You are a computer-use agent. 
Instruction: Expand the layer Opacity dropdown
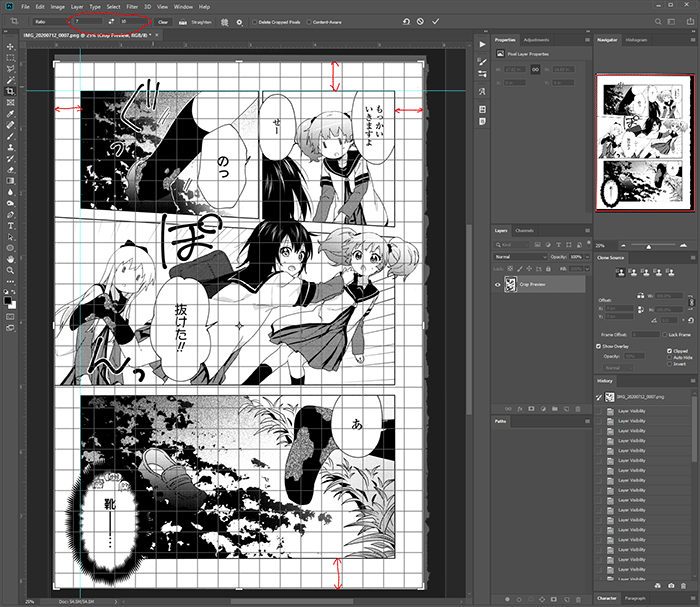tap(587, 257)
